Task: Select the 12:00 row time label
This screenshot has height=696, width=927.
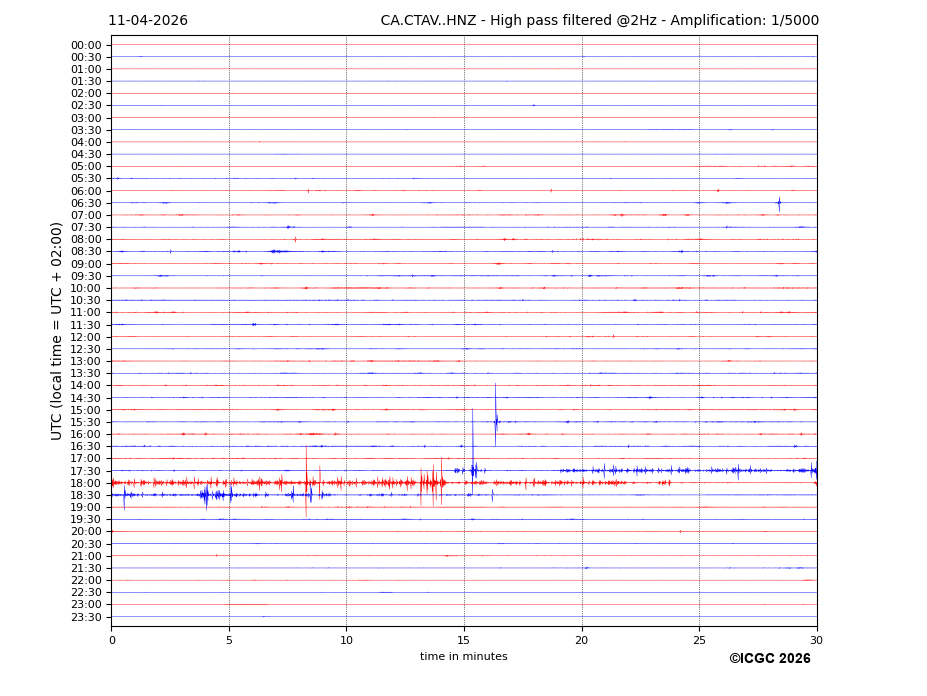Action: [85, 337]
